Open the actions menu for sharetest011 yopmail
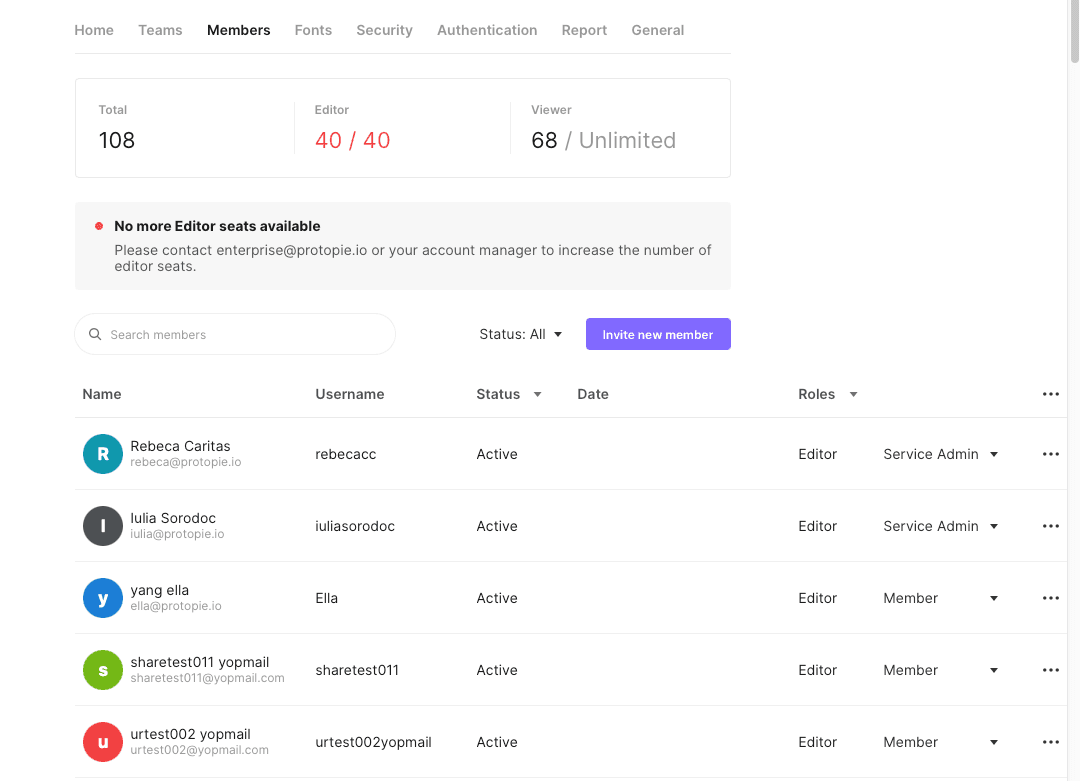The width and height of the screenshot is (1080, 781). pos(1050,670)
